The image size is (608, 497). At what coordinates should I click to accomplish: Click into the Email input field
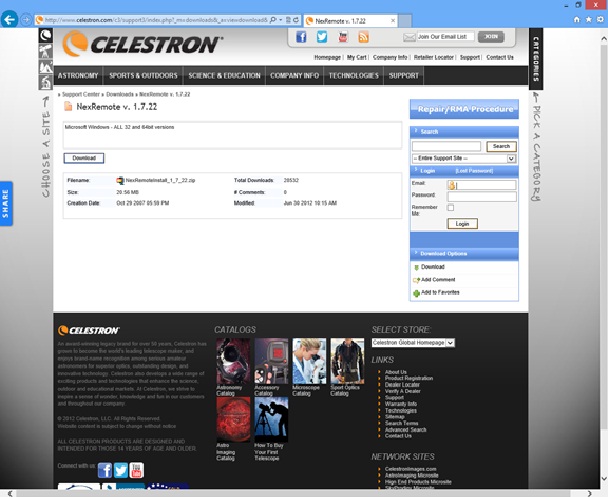[482, 185]
